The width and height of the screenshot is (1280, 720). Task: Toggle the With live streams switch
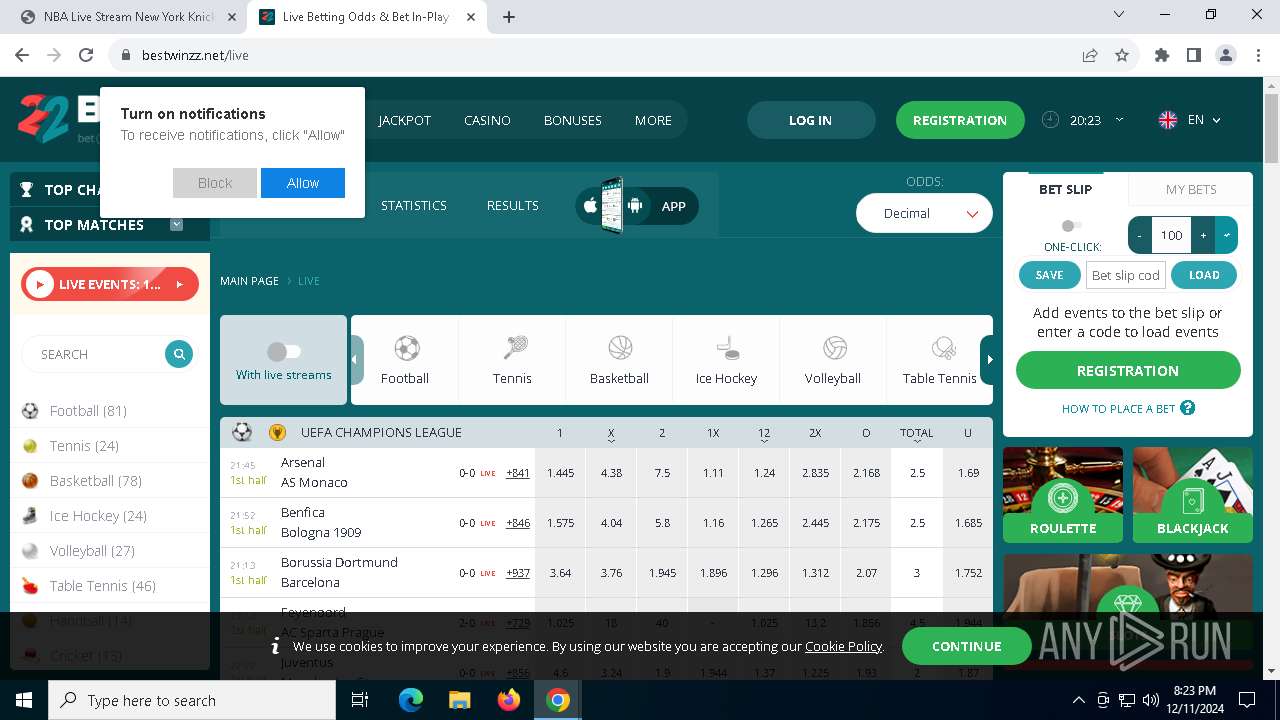284,351
